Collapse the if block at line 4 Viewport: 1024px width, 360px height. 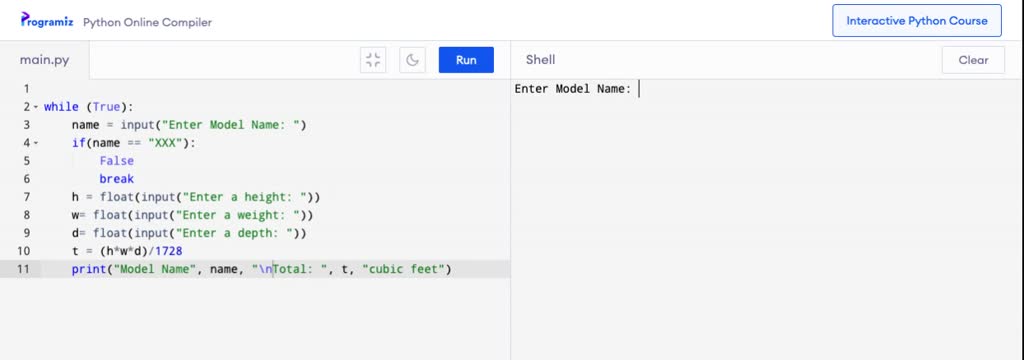pos(36,142)
